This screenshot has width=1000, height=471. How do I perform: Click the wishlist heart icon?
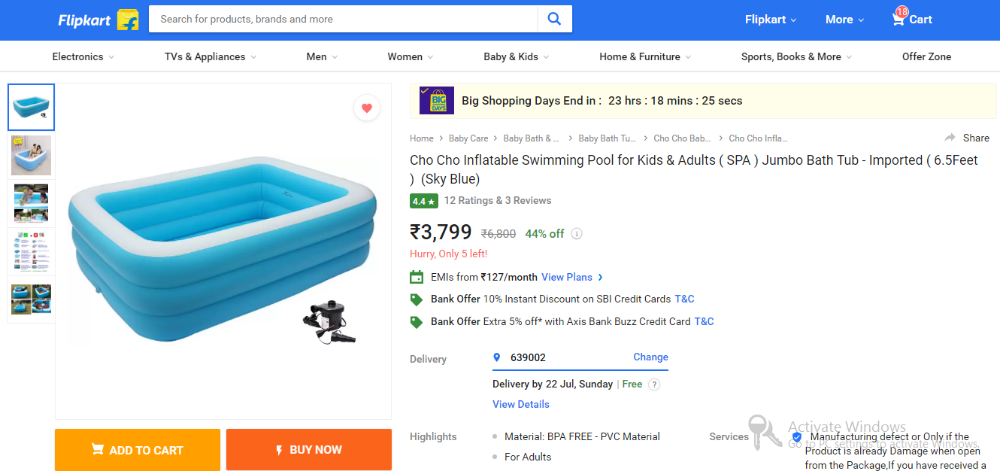pyautogui.click(x=367, y=108)
